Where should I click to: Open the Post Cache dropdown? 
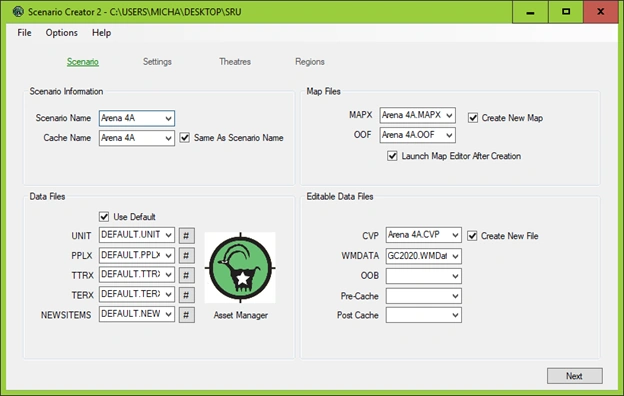[x=455, y=315]
